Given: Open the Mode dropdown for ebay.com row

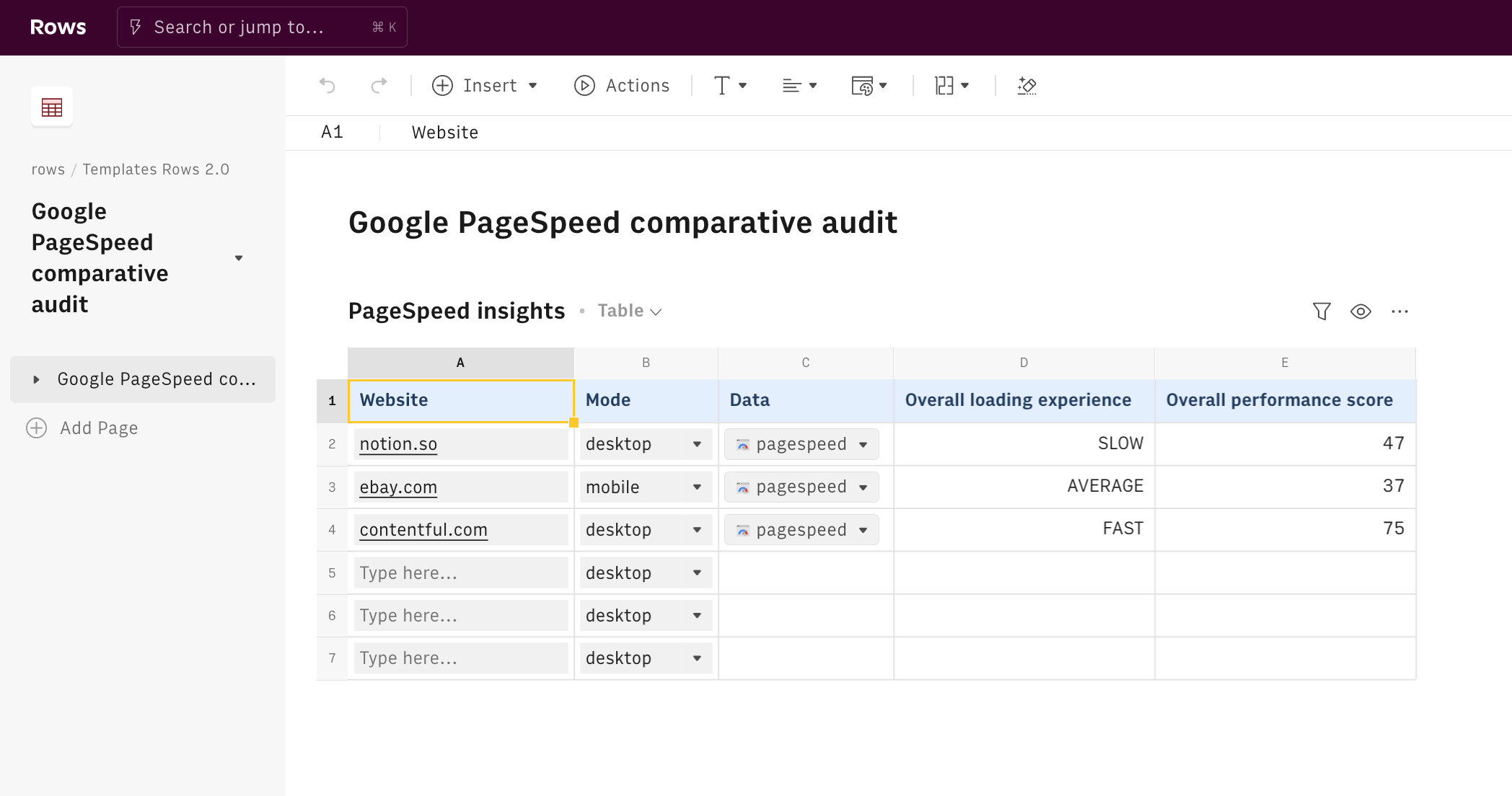Looking at the screenshot, I should click(697, 487).
